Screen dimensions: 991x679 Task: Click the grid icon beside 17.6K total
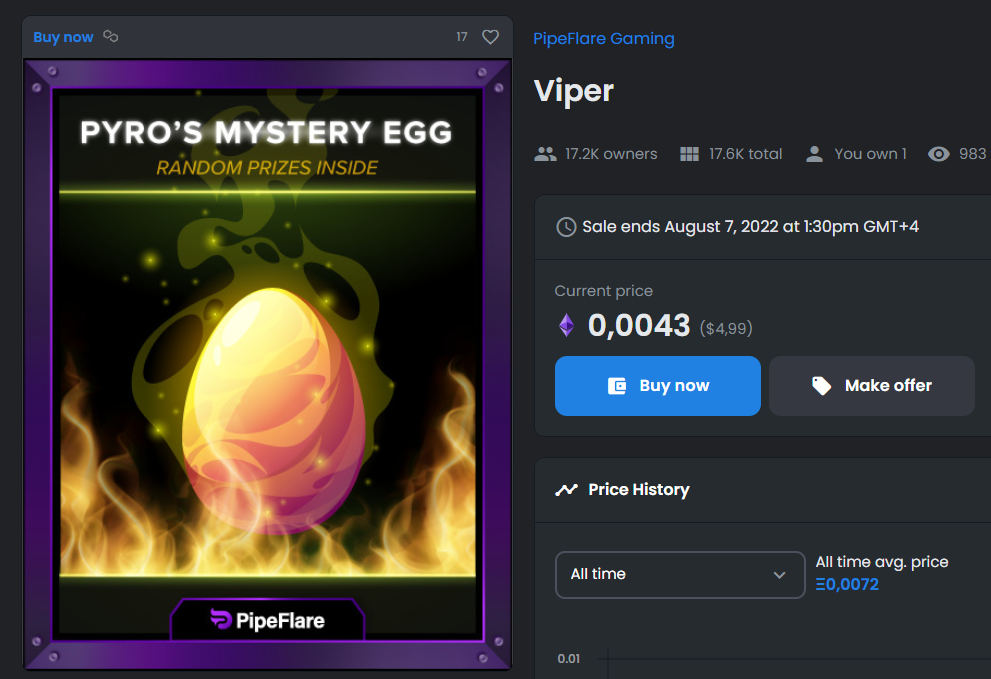[x=690, y=154]
